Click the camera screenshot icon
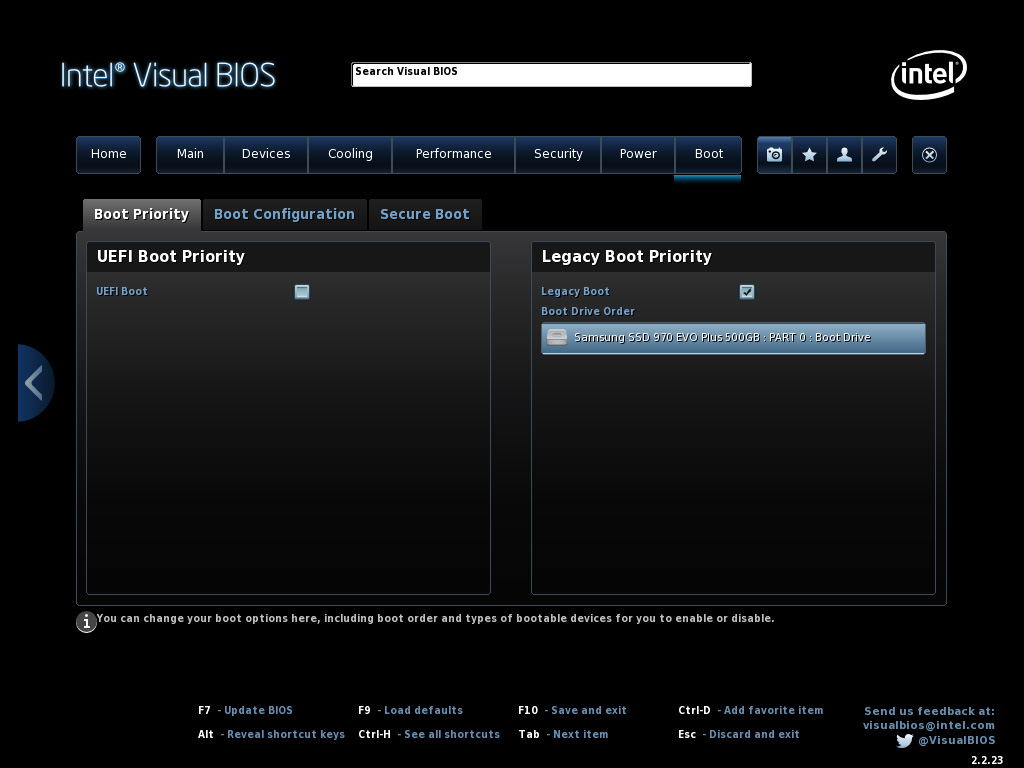 774,155
